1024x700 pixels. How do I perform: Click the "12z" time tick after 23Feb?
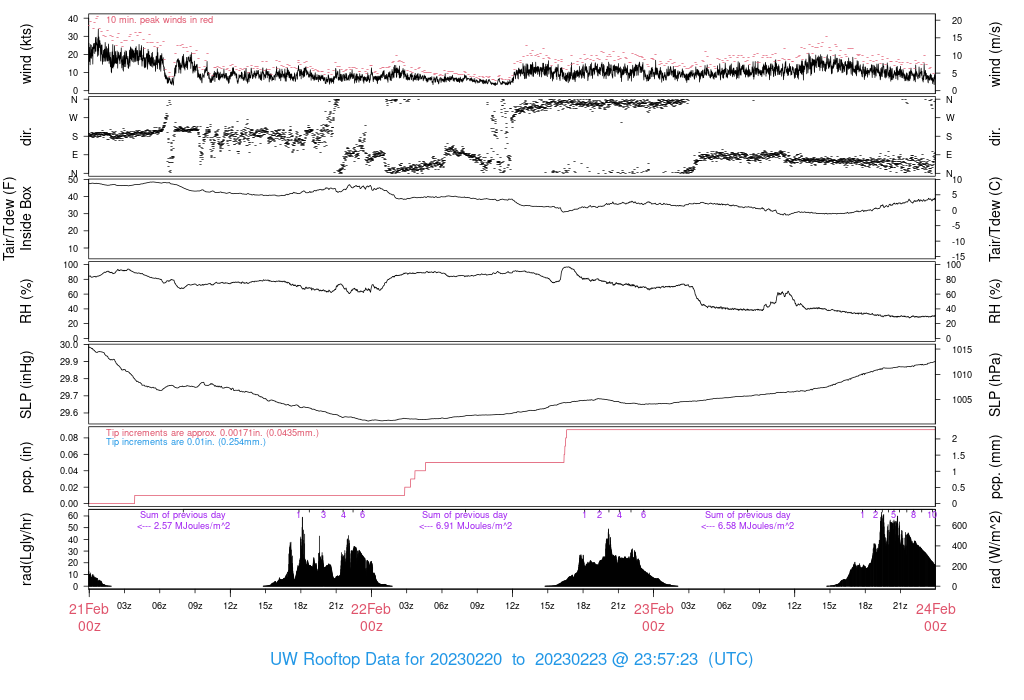click(794, 606)
